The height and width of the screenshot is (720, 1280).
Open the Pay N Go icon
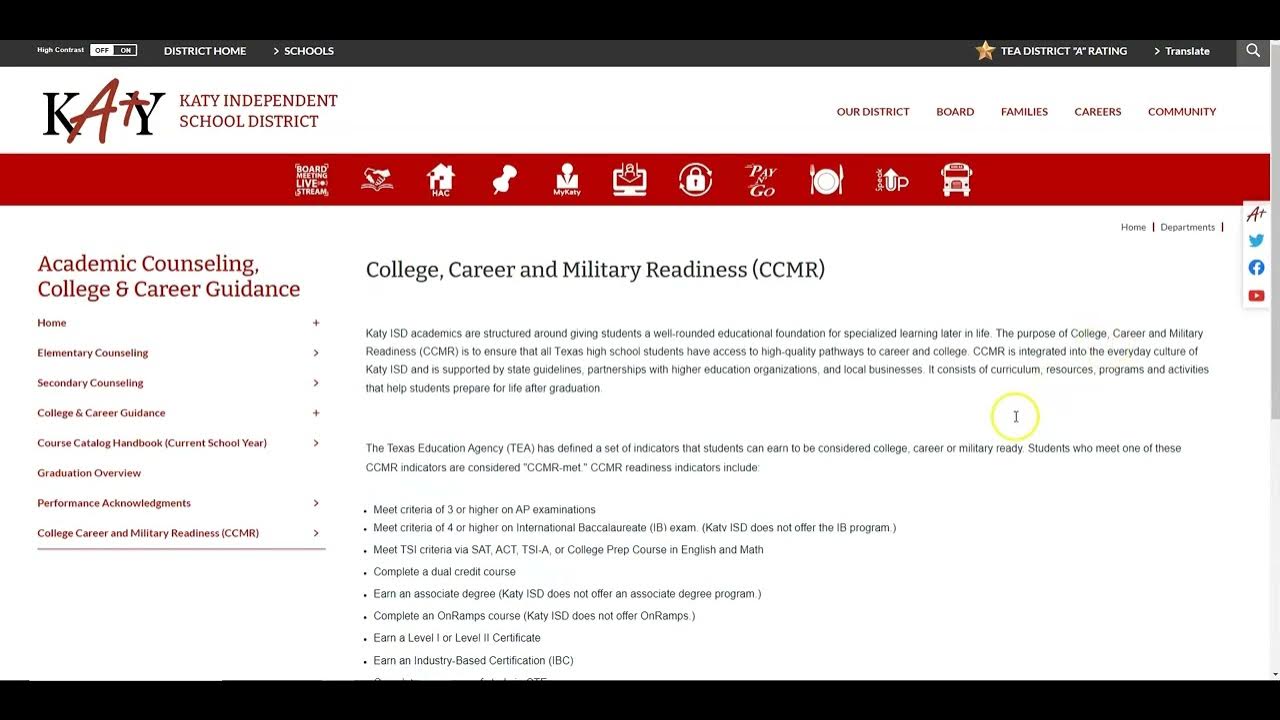(762, 180)
